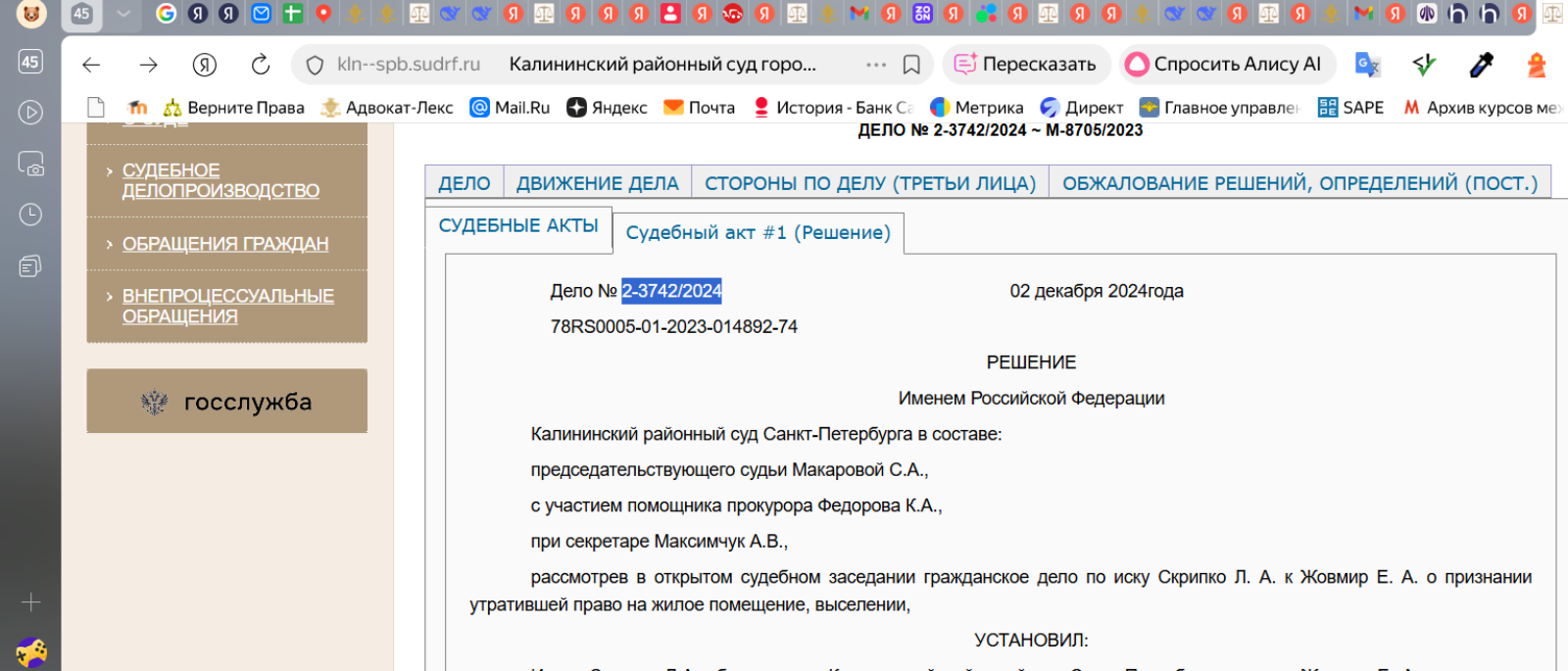Click the shield site protection icon
Image resolution: width=1568 pixels, height=671 pixels.
click(315, 65)
